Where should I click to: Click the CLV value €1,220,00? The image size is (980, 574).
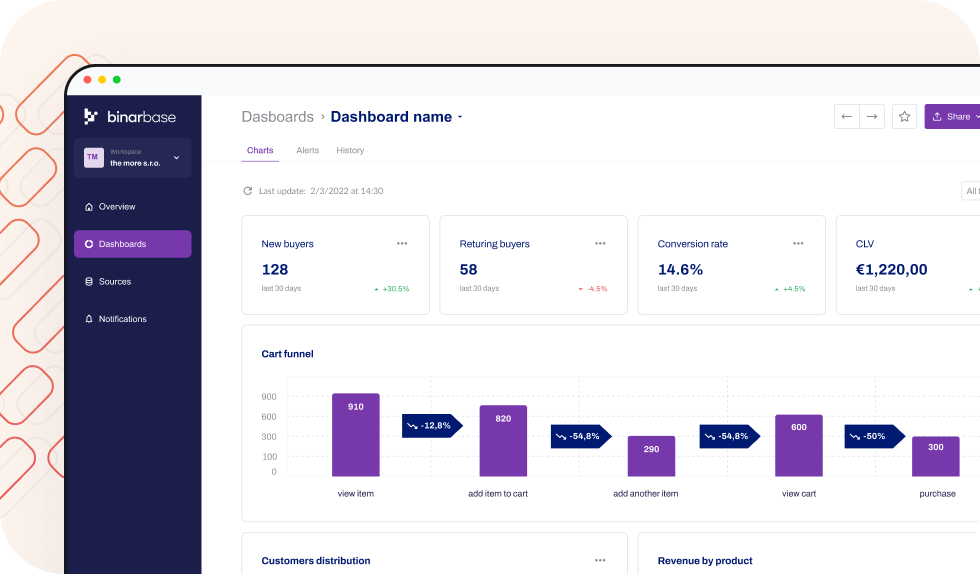(x=891, y=269)
